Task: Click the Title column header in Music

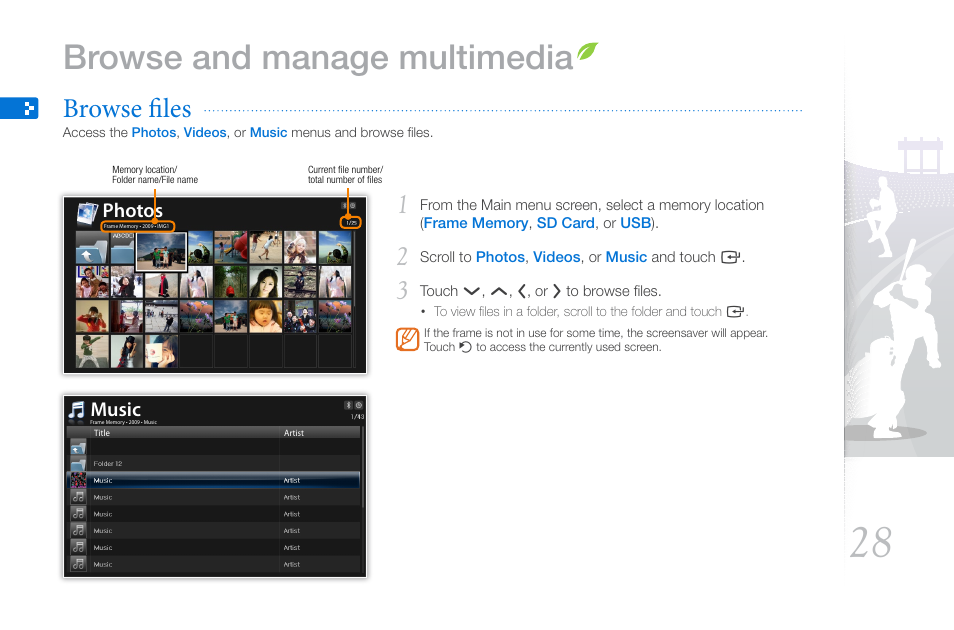Action: (x=102, y=433)
